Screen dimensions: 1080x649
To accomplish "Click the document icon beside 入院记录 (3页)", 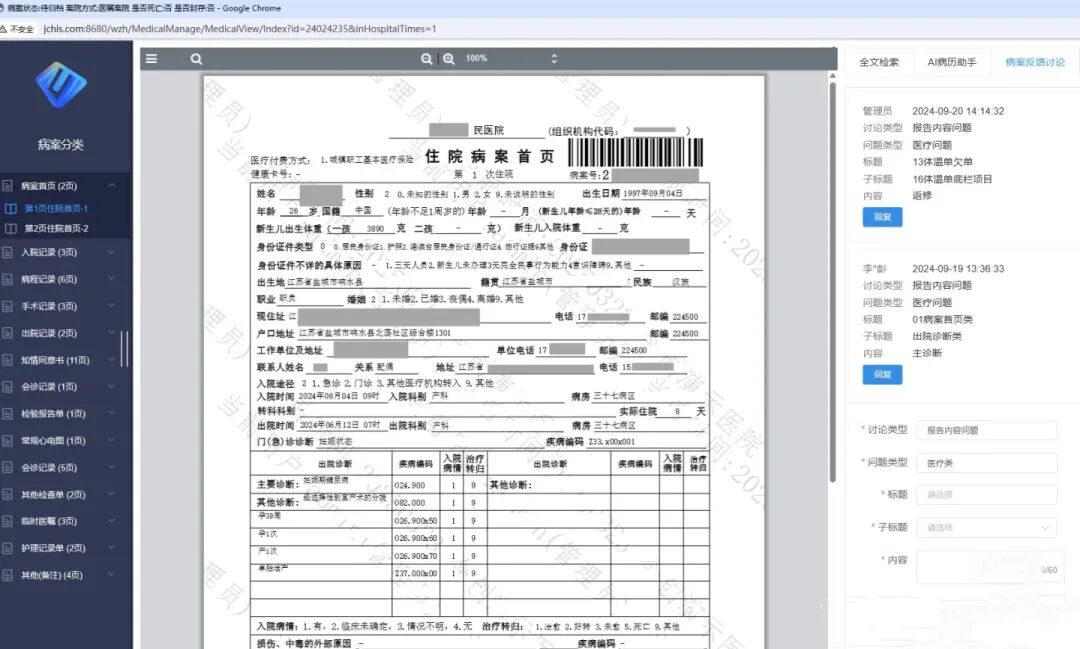I will (x=8, y=252).
